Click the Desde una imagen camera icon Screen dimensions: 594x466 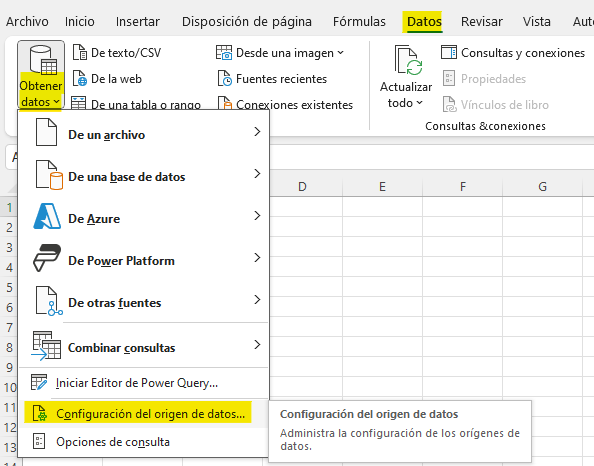point(224,52)
